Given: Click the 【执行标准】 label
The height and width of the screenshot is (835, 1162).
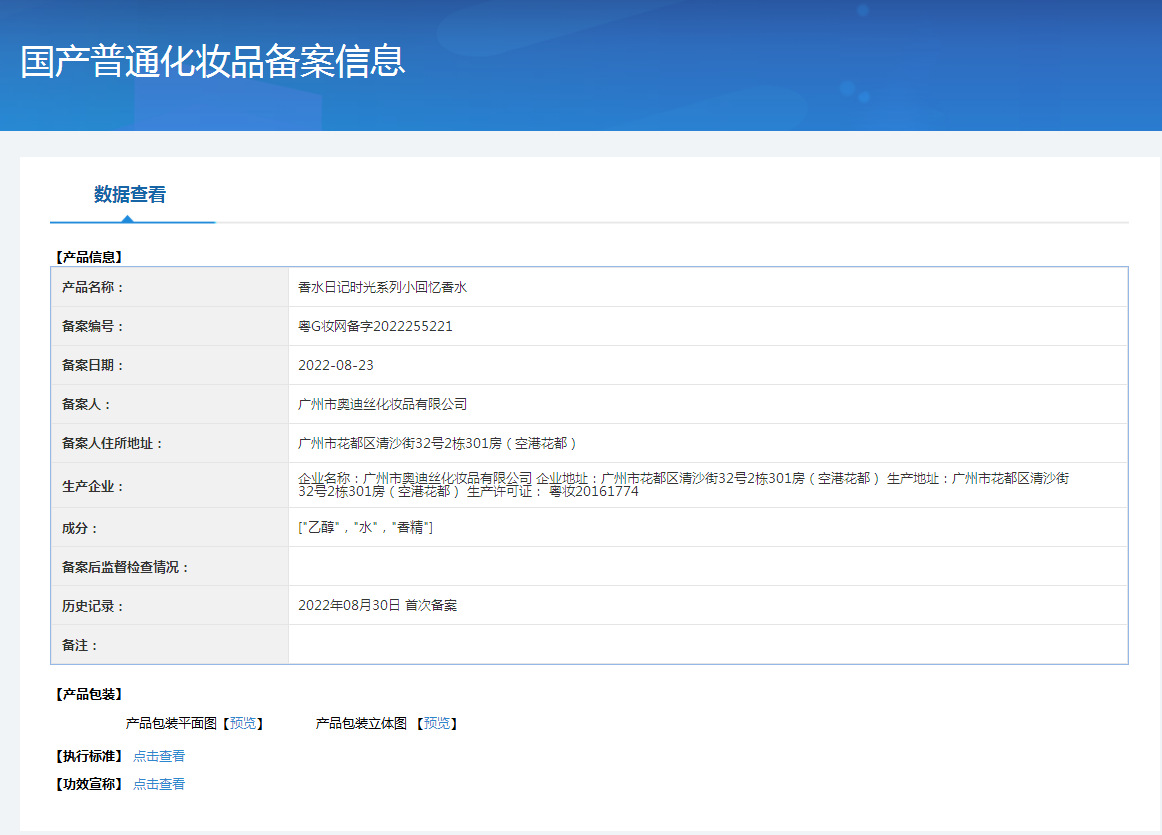Looking at the screenshot, I should point(89,756).
